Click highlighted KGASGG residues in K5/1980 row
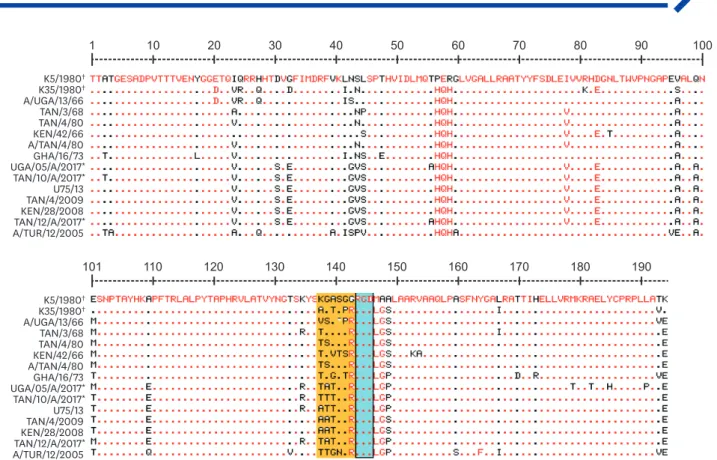717x460 pixels. (336, 299)
